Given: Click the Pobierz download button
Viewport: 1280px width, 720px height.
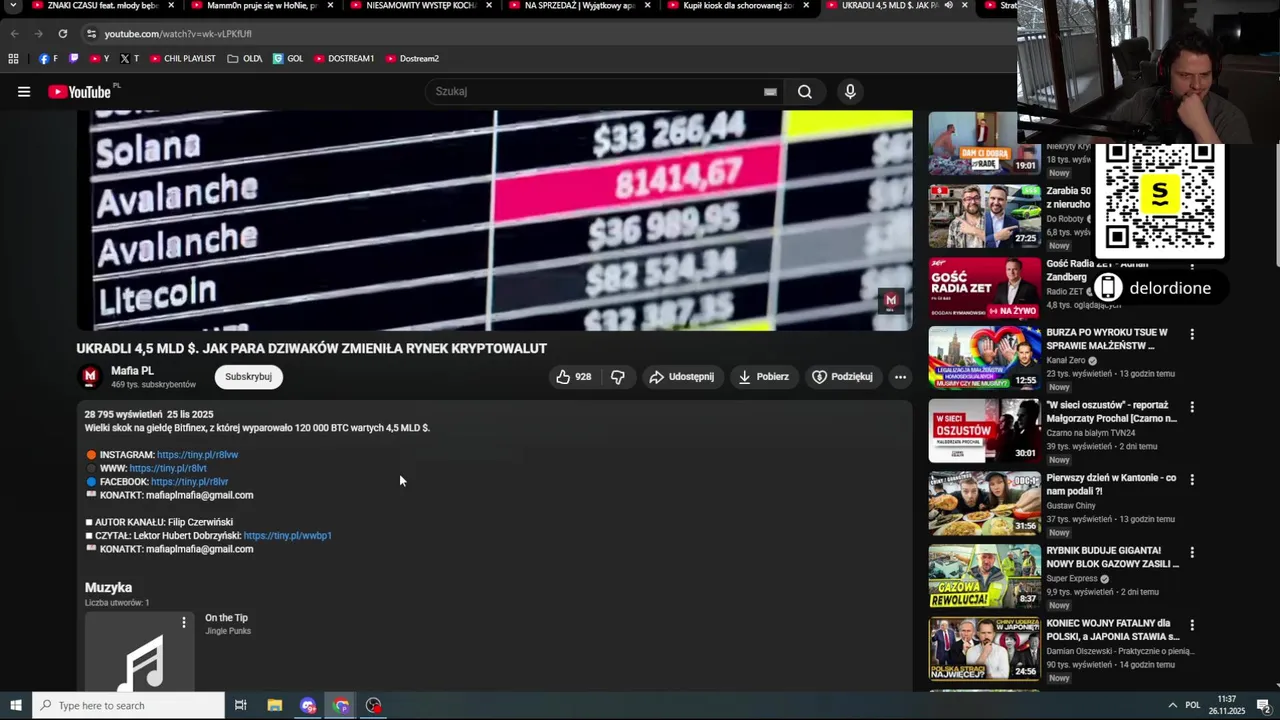Looking at the screenshot, I should 764,377.
